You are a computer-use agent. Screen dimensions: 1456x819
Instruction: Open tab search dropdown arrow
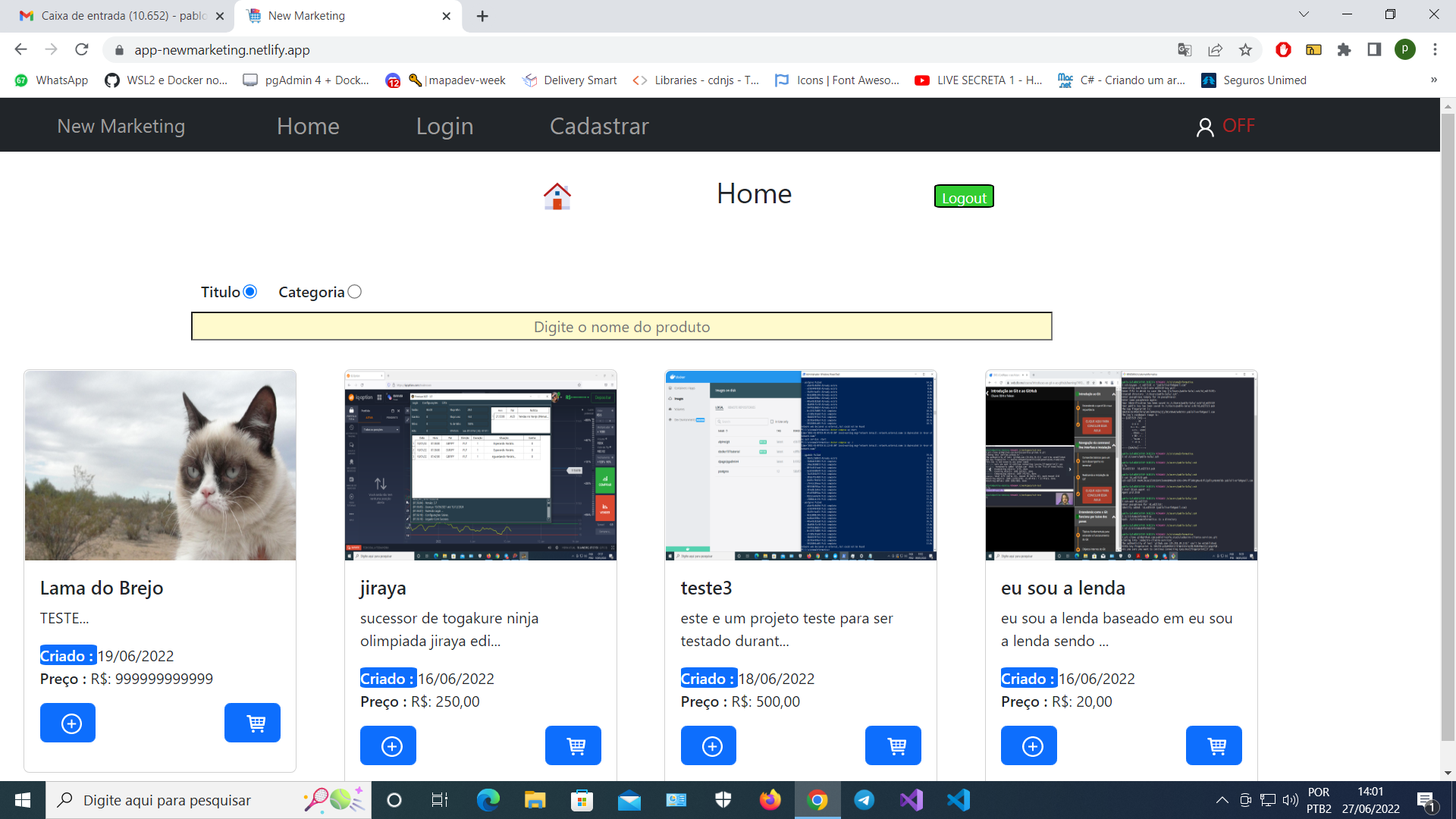(1304, 14)
